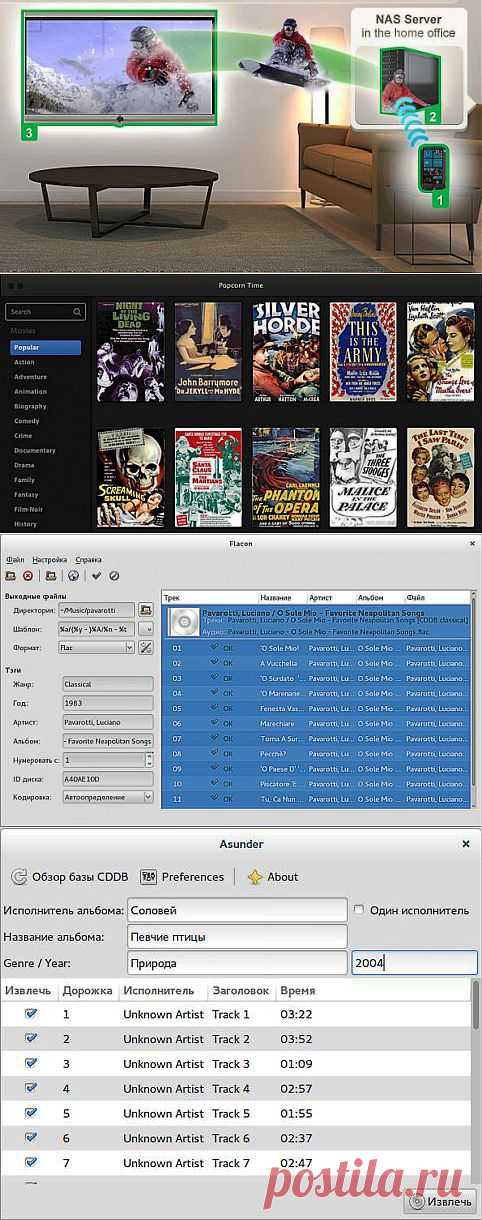Image resolution: width=482 pixels, height=1220 pixels.
Task: Click OK status icon of Flacon track 05
Action: click(x=214, y=708)
